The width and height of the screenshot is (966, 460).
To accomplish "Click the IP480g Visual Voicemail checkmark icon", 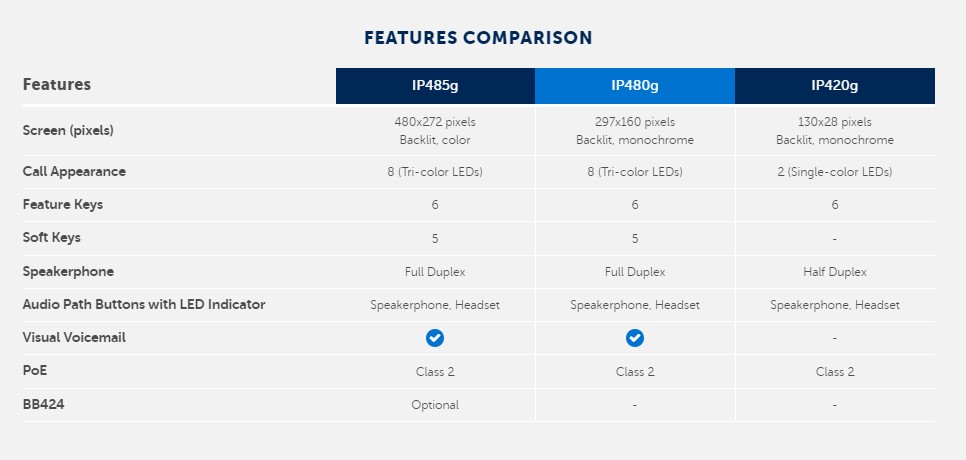I will point(635,337).
